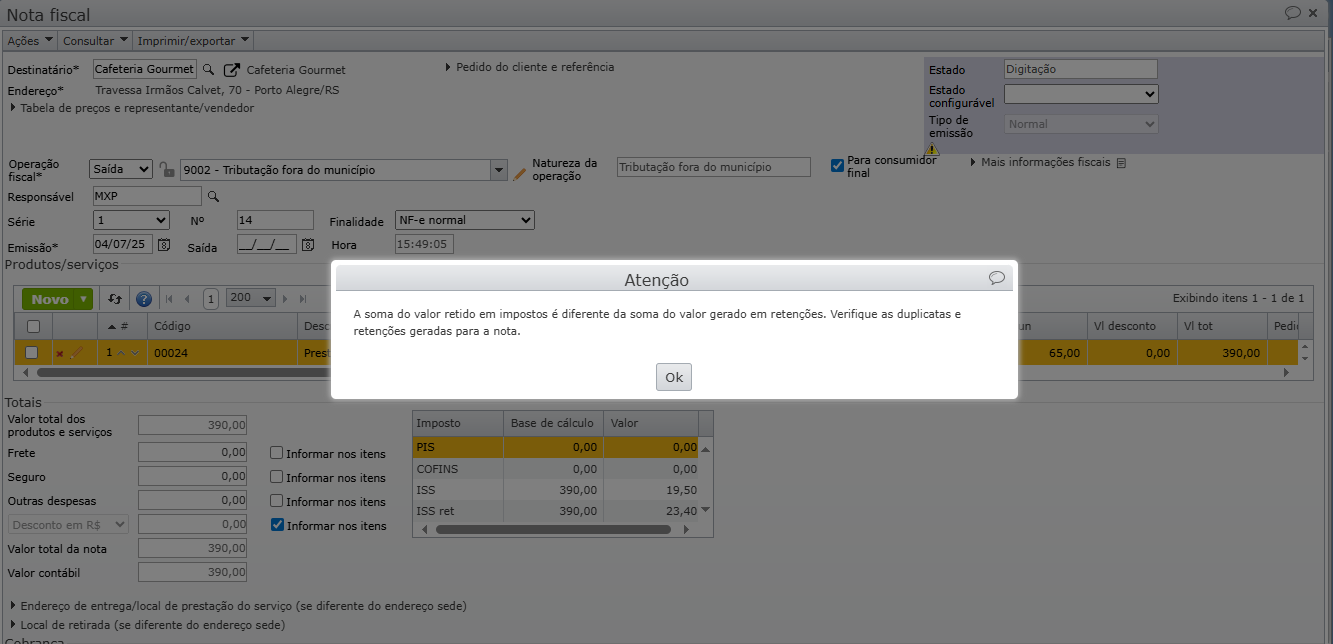Search destinatário with the magnifier icon
1333x644 pixels.
click(209, 70)
